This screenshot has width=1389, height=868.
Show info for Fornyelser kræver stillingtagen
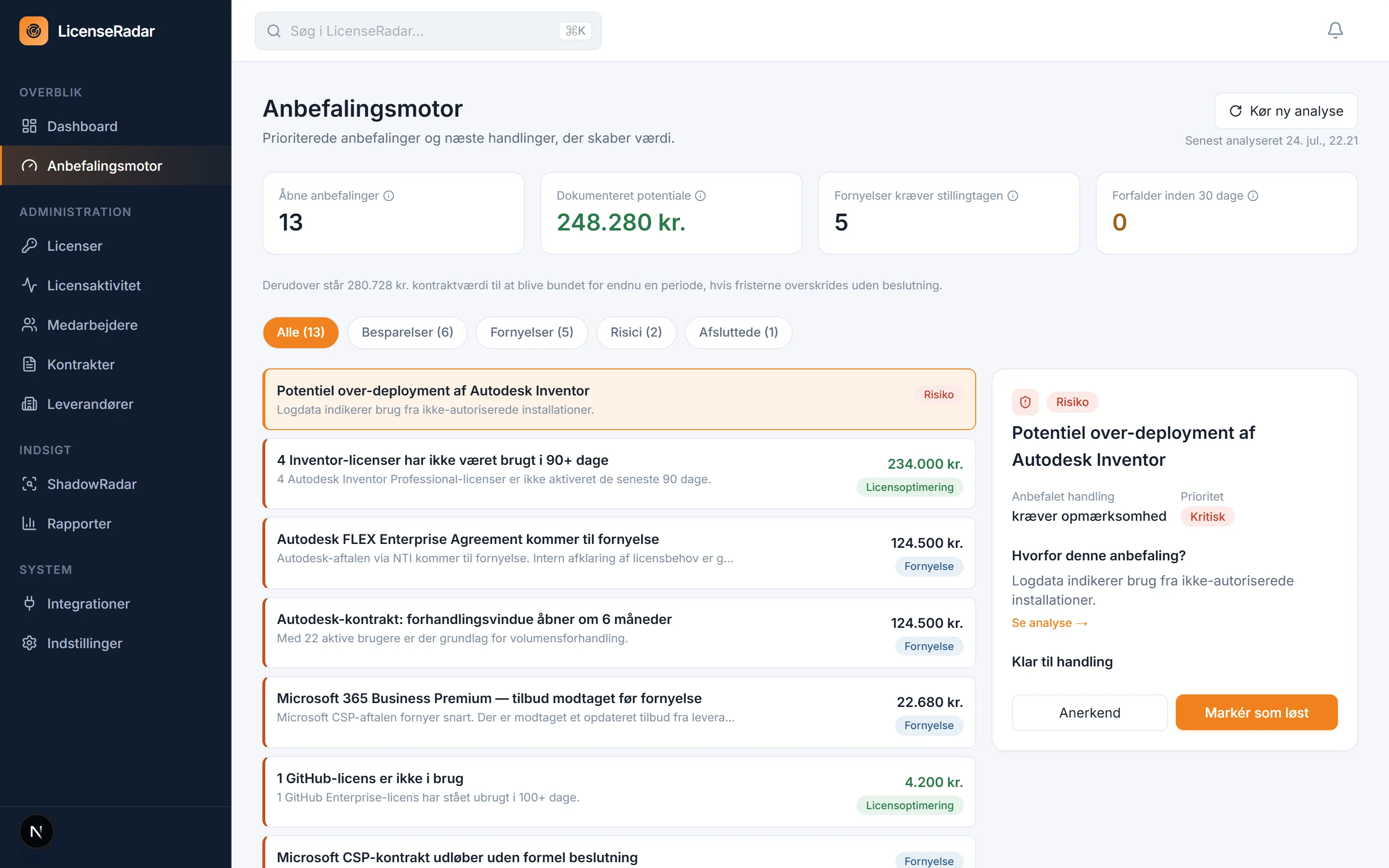pyautogui.click(x=1013, y=196)
